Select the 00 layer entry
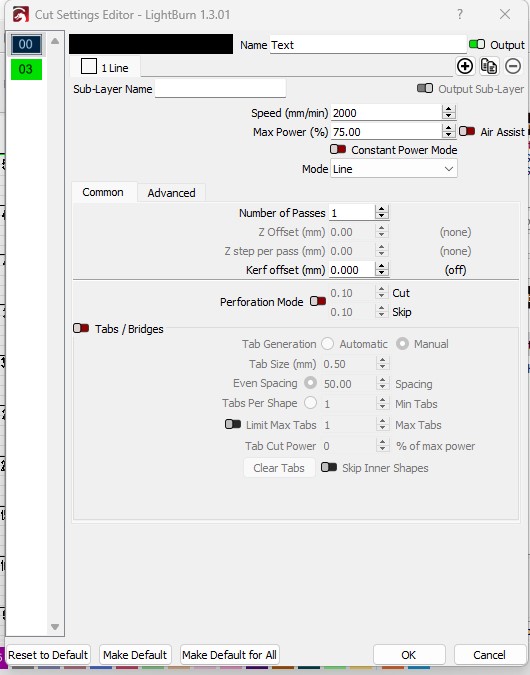Viewport: 530px width, 675px height. click(x=26, y=44)
